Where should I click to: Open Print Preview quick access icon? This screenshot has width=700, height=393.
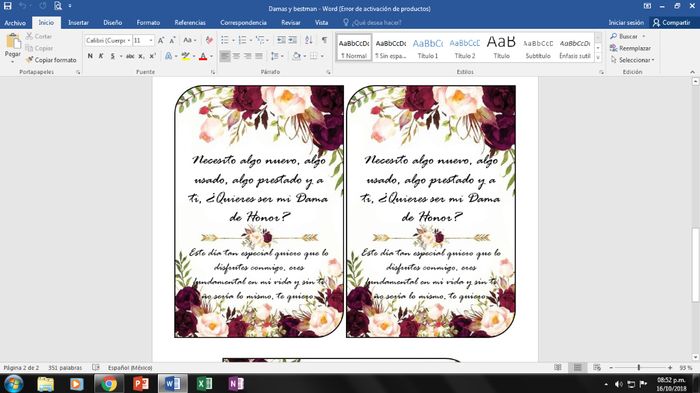tap(58, 6)
